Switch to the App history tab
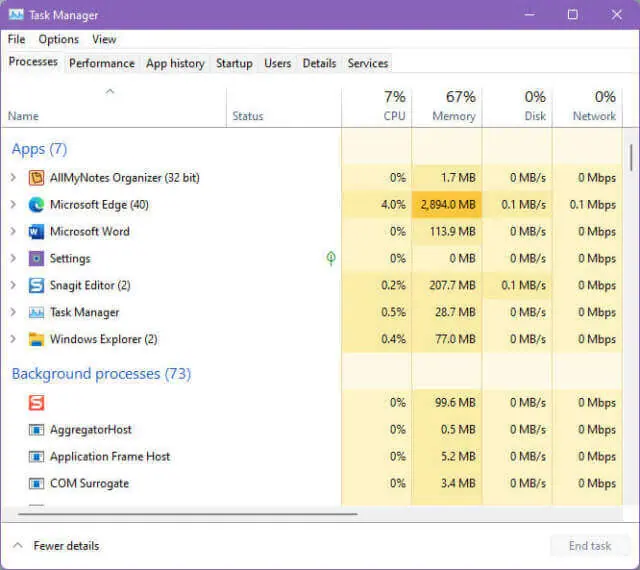Viewport: 640px width, 570px height. pos(175,64)
